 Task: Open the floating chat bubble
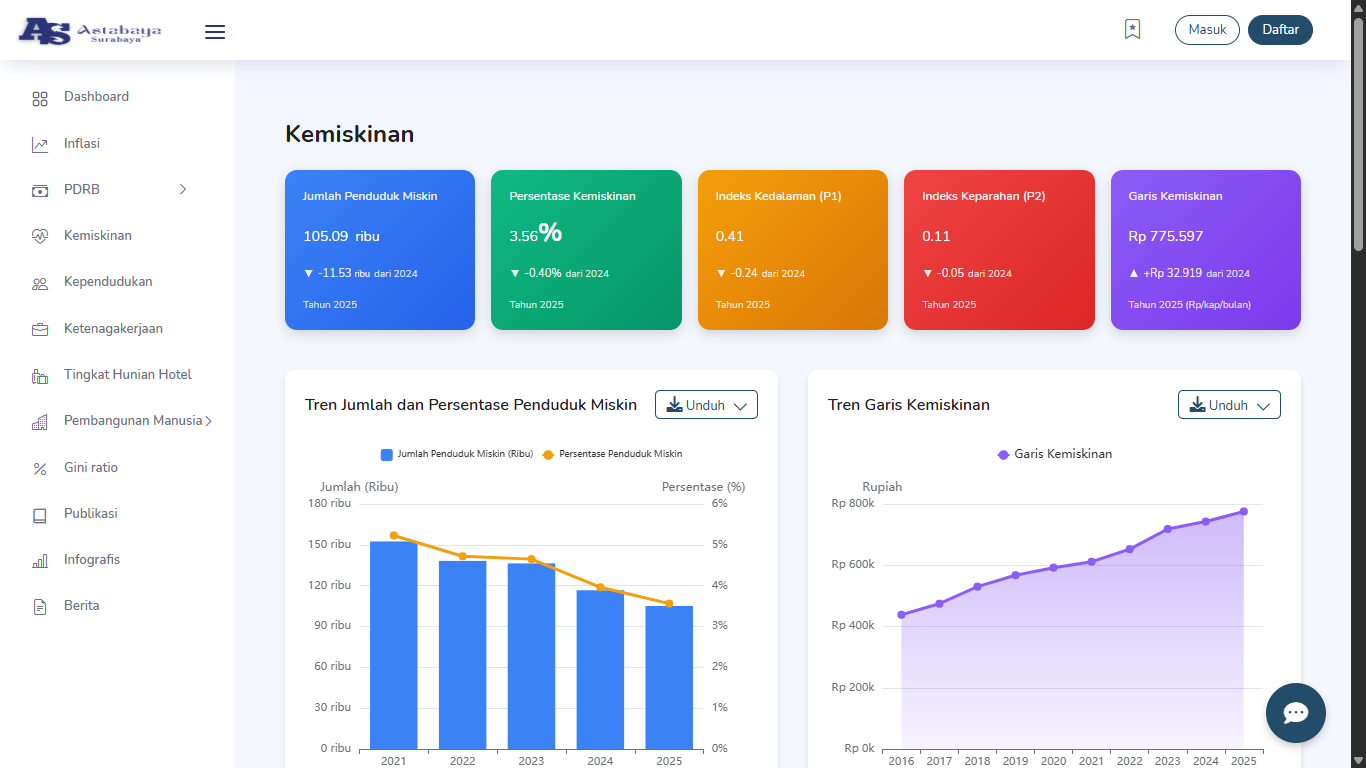coord(1295,713)
